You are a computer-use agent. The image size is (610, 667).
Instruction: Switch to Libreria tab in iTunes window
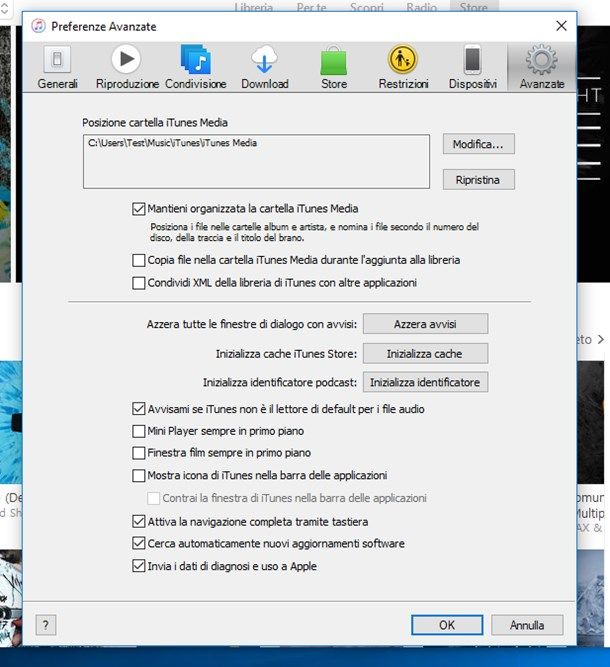(x=254, y=7)
